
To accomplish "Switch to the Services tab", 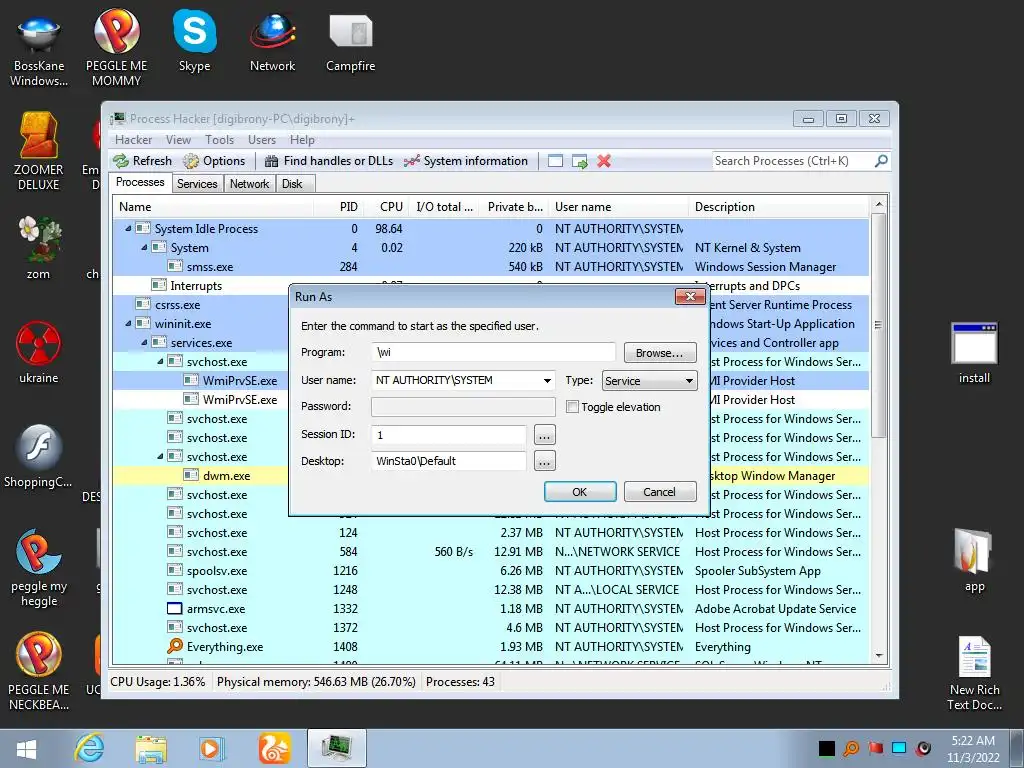I will coord(197,184).
